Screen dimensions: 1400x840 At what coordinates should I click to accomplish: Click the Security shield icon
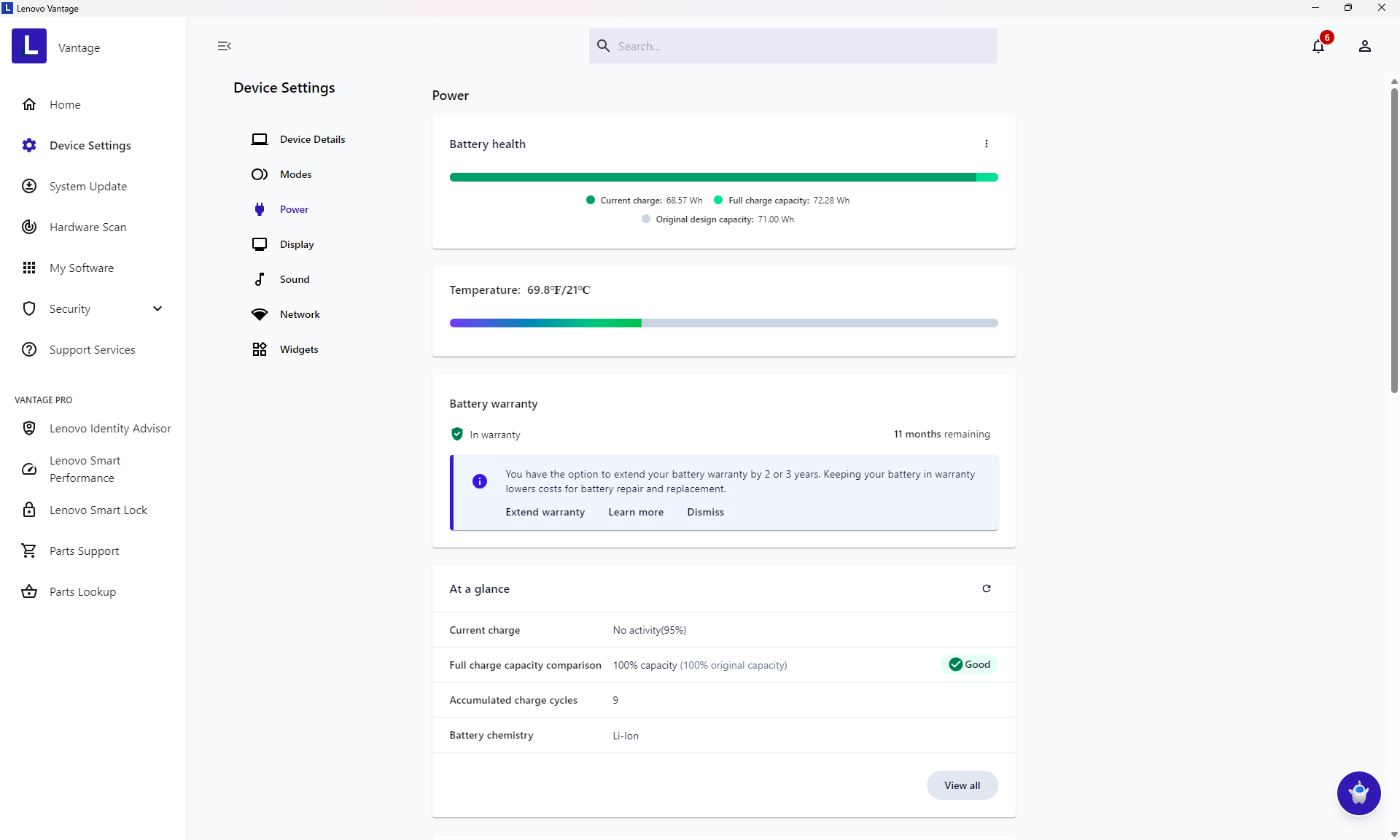click(x=29, y=308)
